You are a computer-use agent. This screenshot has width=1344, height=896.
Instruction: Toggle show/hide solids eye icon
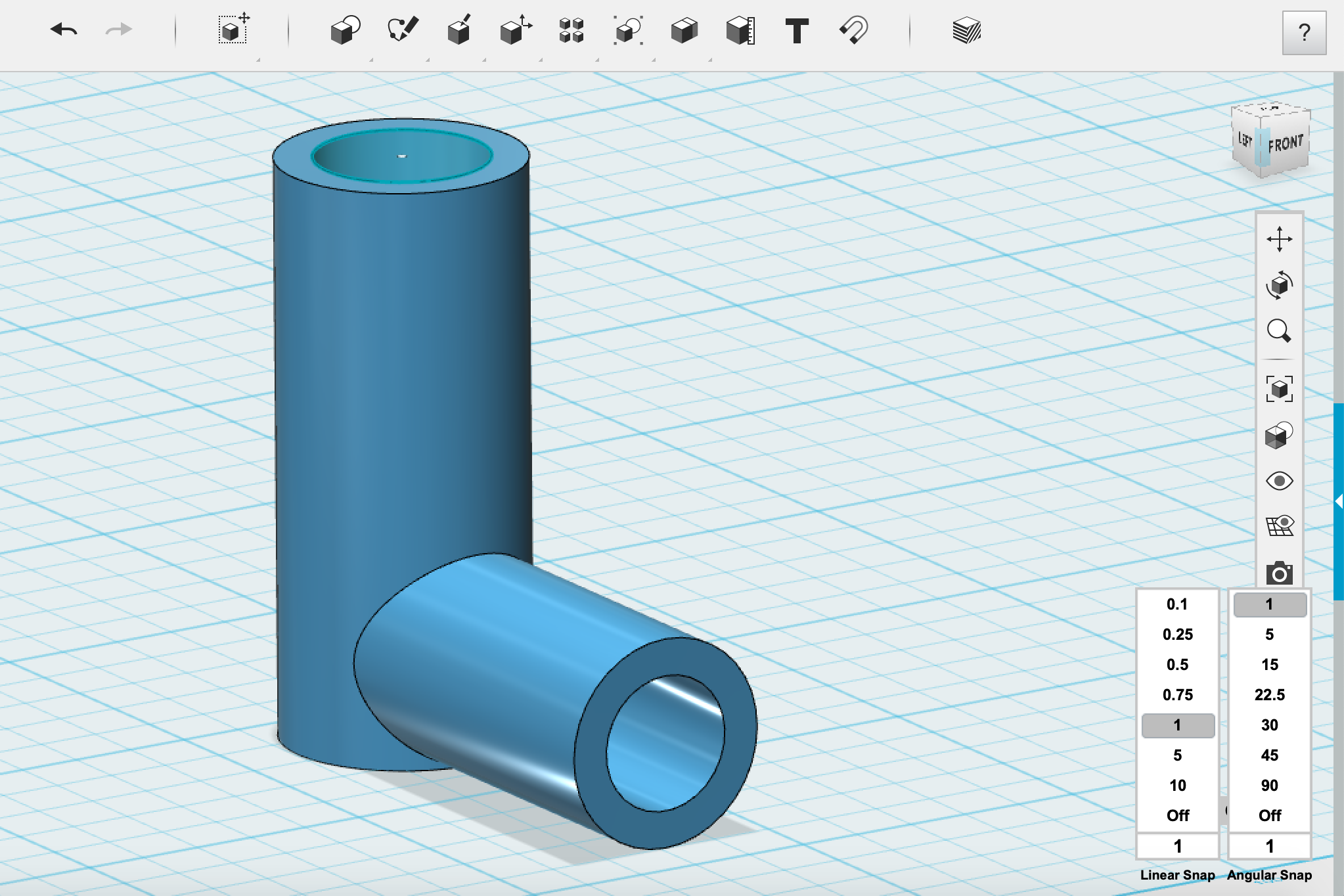(x=1279, y=481)
